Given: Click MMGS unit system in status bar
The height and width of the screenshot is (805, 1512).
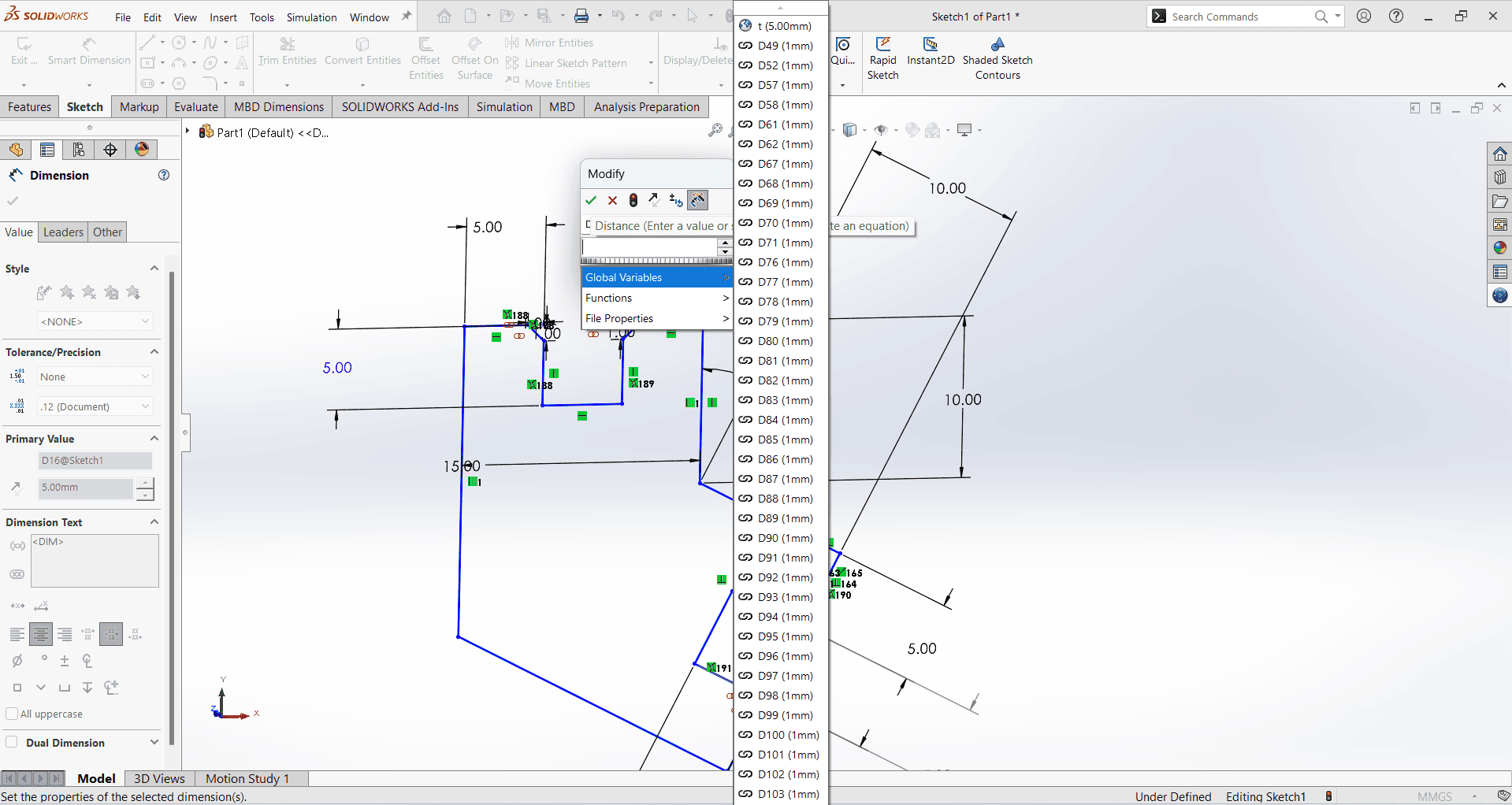Looking at the screenshot, I should 1434,796.
